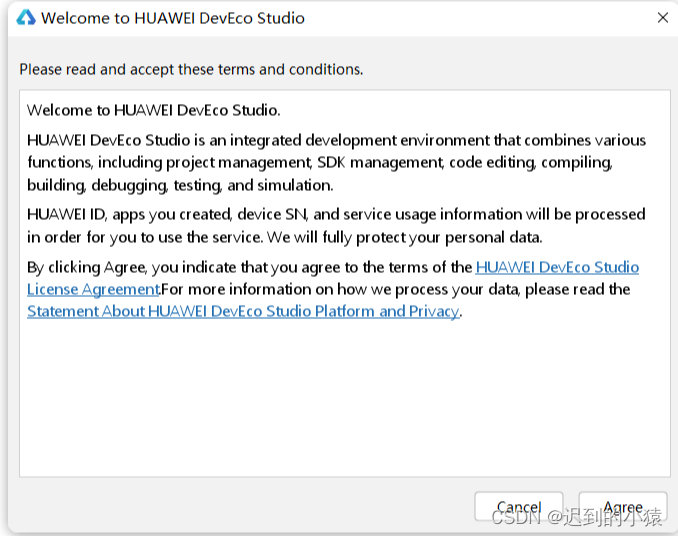Open Statement About HUAWEI DevEco Studio Platform and Privacy
678x536 pixels.
click(243, 311)
